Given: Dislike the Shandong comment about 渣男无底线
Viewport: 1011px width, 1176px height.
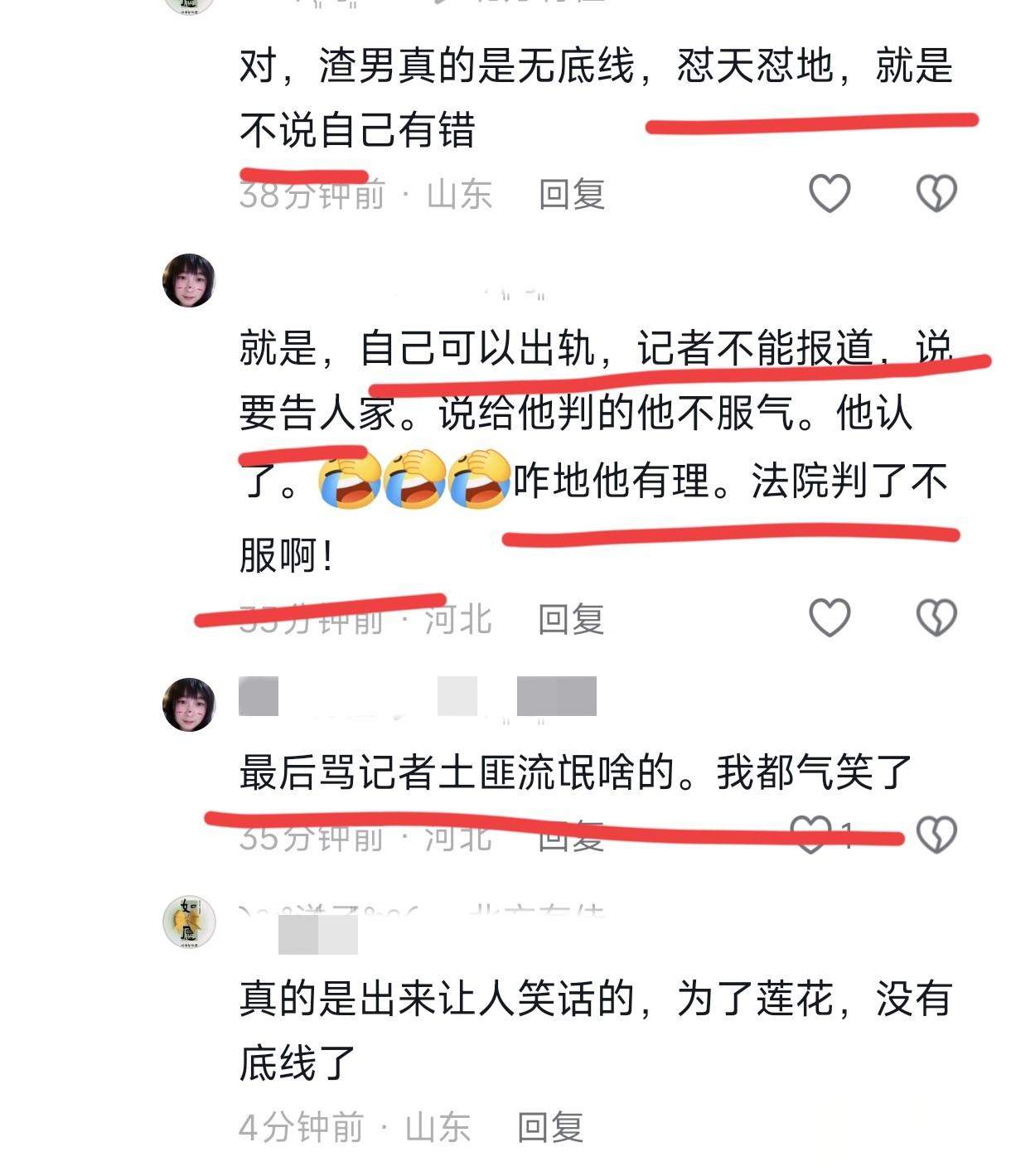Looking at the screenshot, I should pos(936,193).
